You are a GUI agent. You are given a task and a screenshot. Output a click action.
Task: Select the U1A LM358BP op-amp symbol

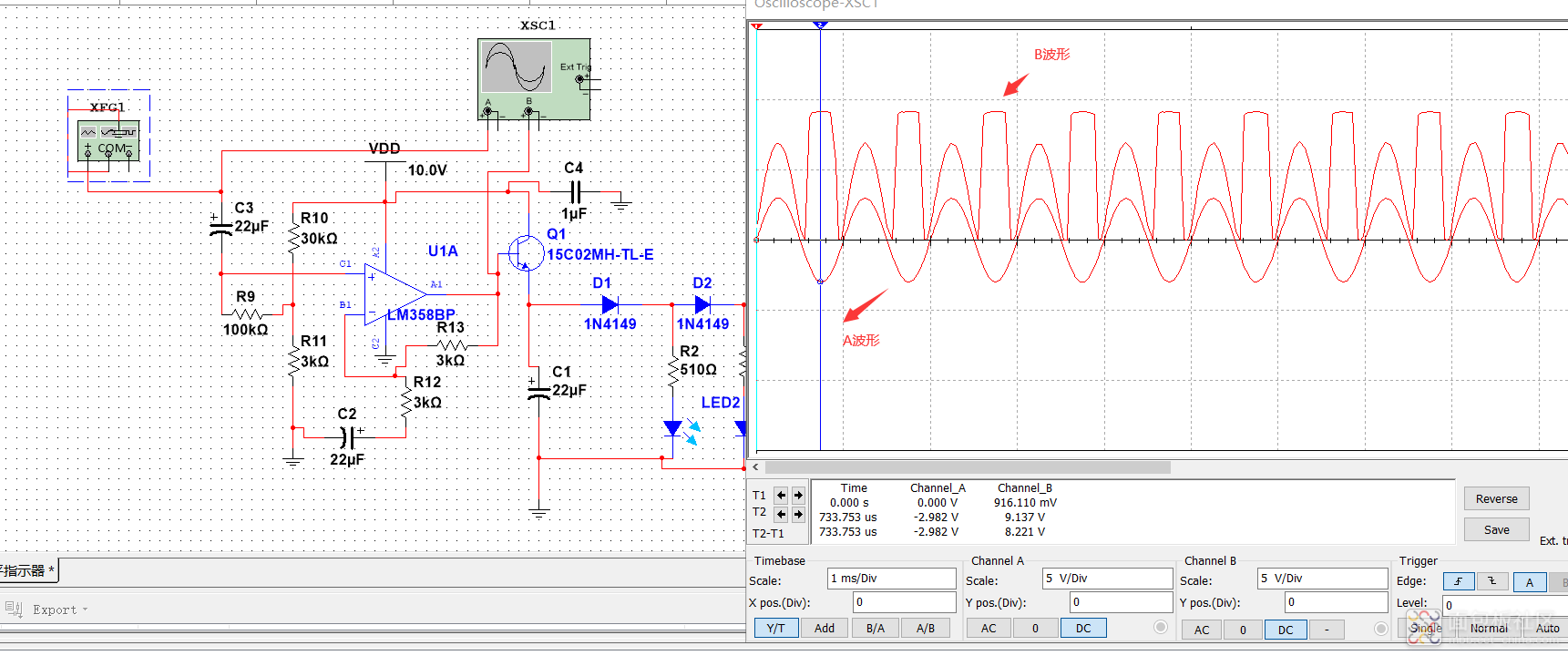[395, 294]
